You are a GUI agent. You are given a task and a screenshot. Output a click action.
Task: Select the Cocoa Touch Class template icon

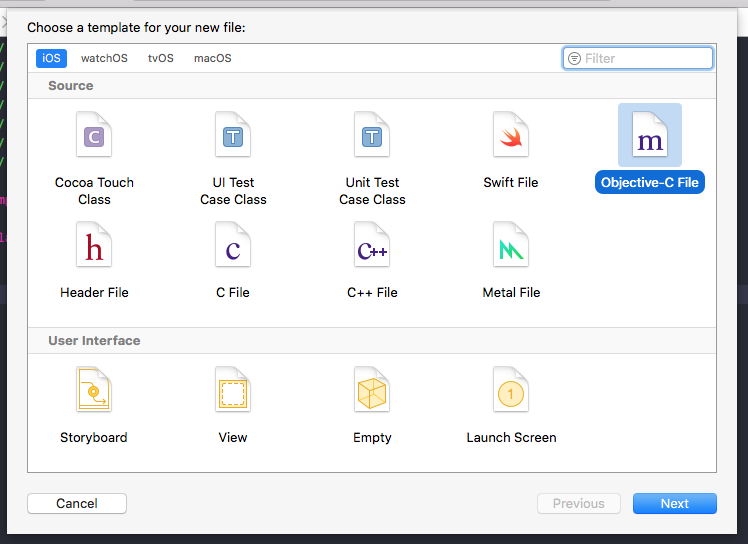[x=94, y=135]
